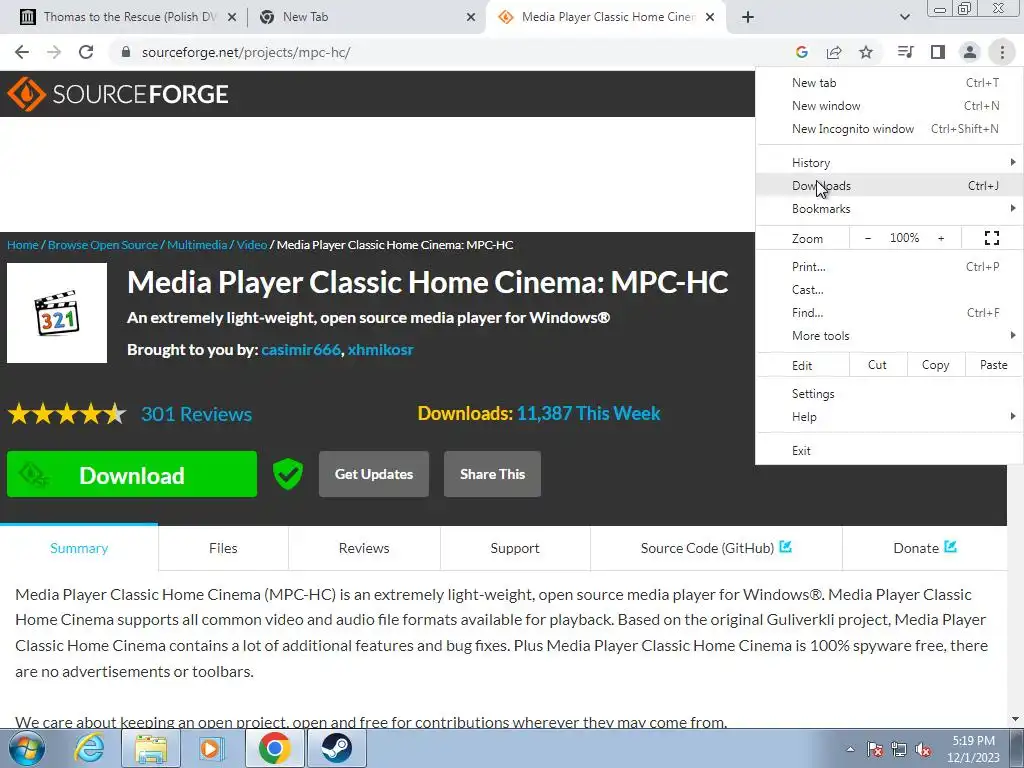Choose Find... in the Chrome menu
The image size is (1024, 768).
click(889, 313)
